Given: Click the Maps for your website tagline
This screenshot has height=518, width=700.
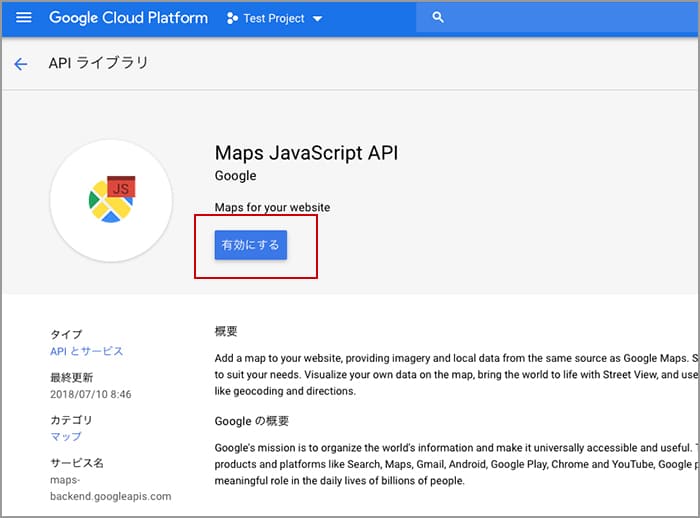Looking at the screenshot, I should pyautogui.click(x=272, y=207).
